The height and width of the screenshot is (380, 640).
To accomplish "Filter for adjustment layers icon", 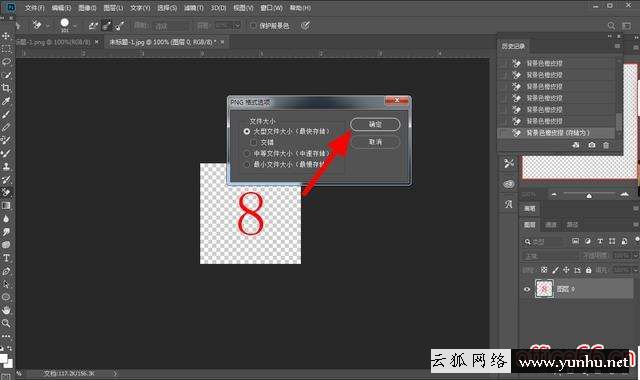I will point(588,241).
